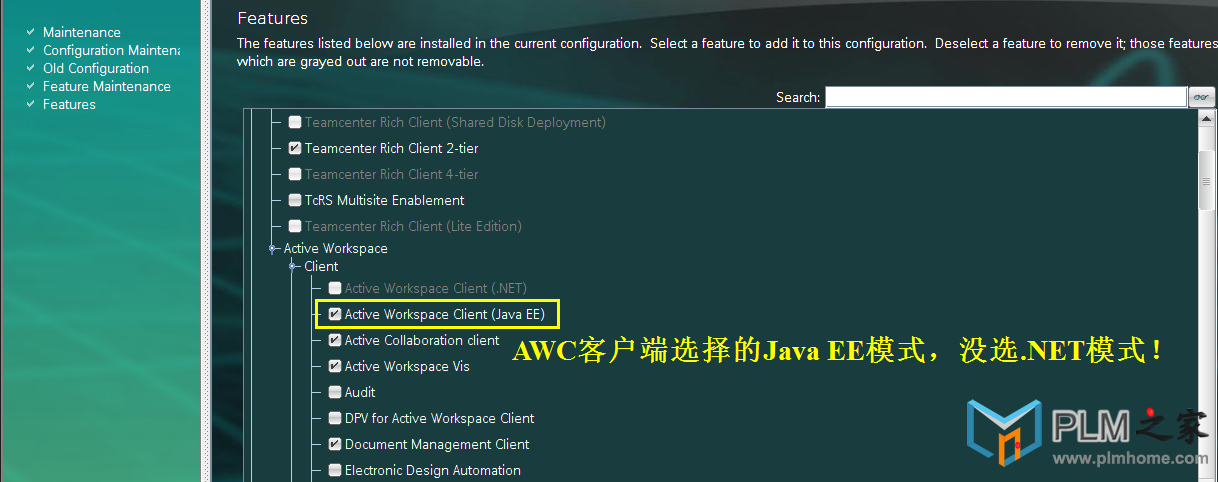Viewport: 1218px width, 482px height.
Task: Uncheck Document Management Client checkbox
Action: click(335, 444)
